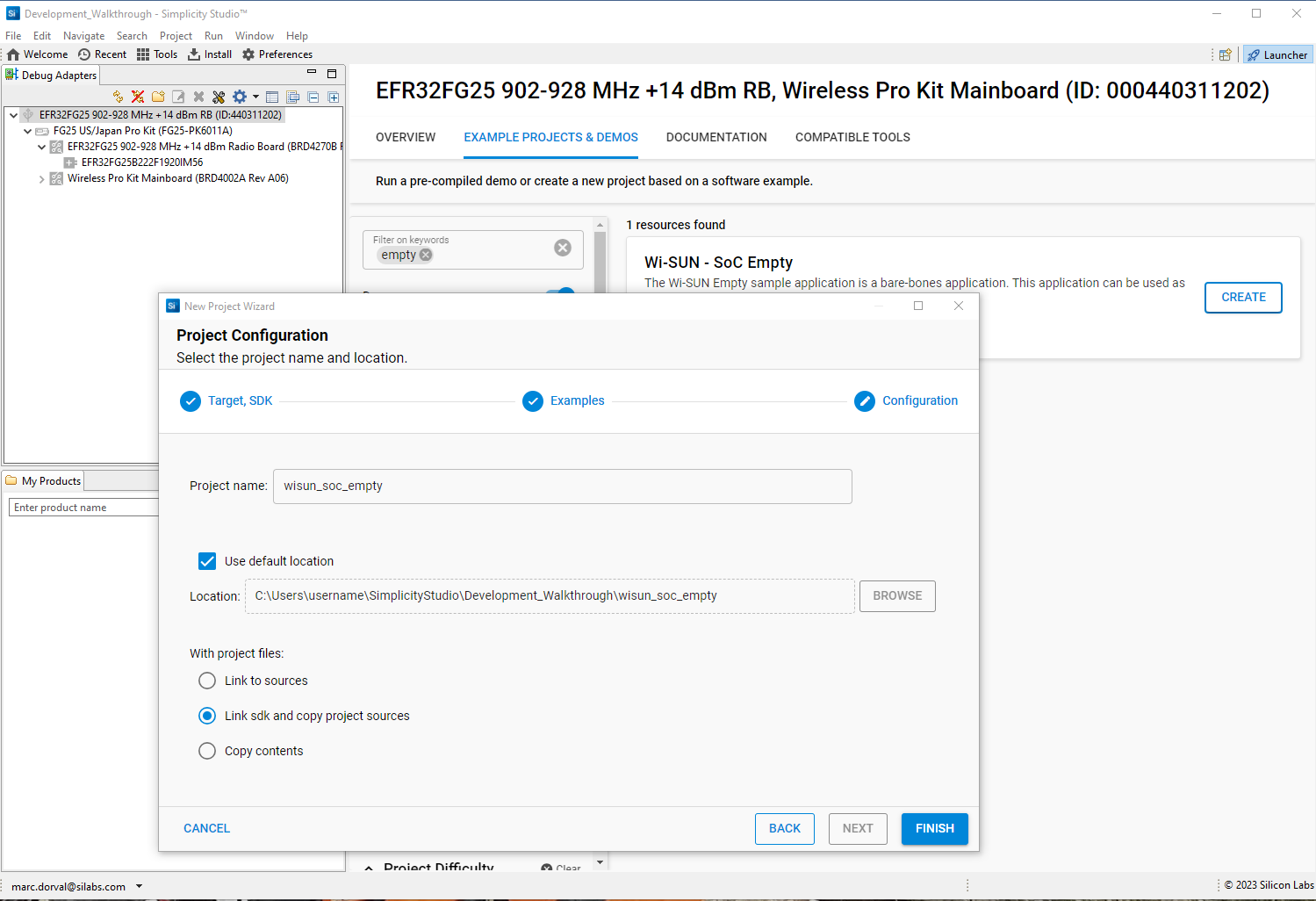Screen dimensions: 1316x901
Task: Open device configuration wrench icon
Action: click(x=219, y=97)
